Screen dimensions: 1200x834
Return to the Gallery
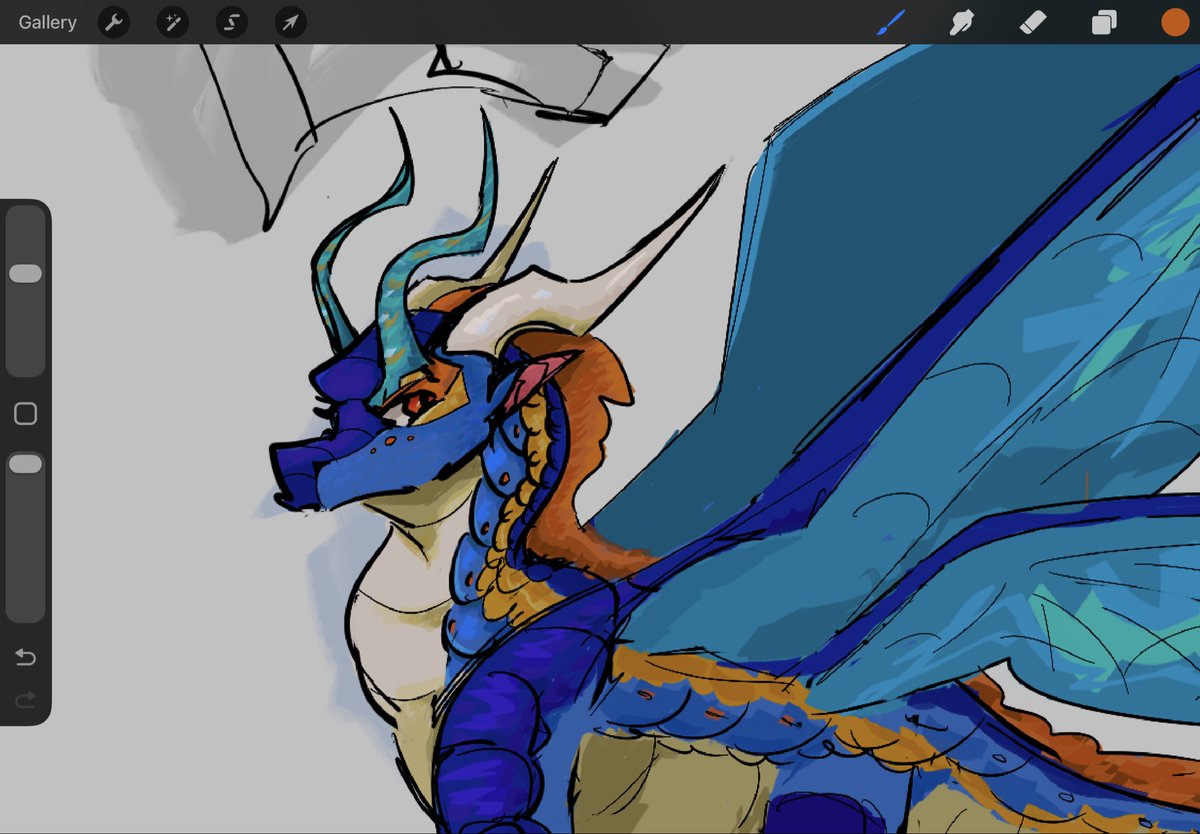pos(47,22)
